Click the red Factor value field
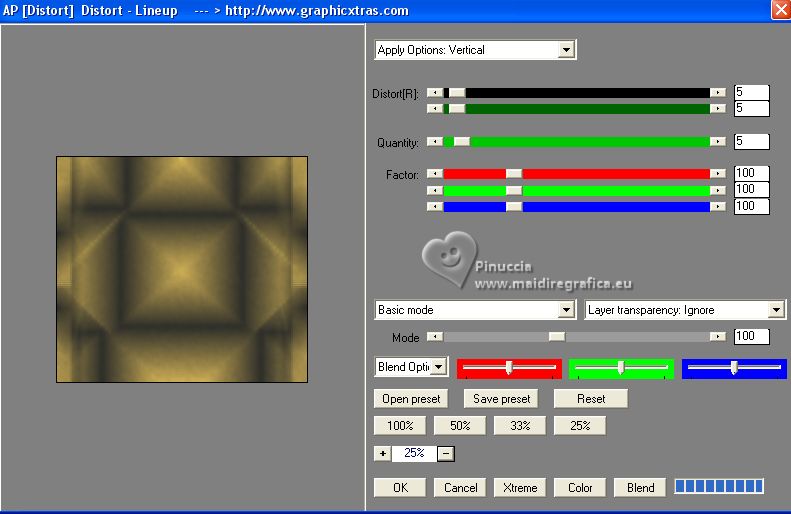The width and height of the screenshot is (791, 514). (752, 174)
